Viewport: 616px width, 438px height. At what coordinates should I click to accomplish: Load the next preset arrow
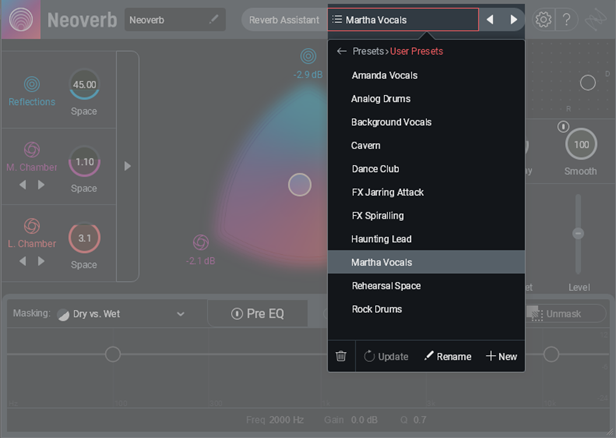pyautogui.click(x=513, y=19)
